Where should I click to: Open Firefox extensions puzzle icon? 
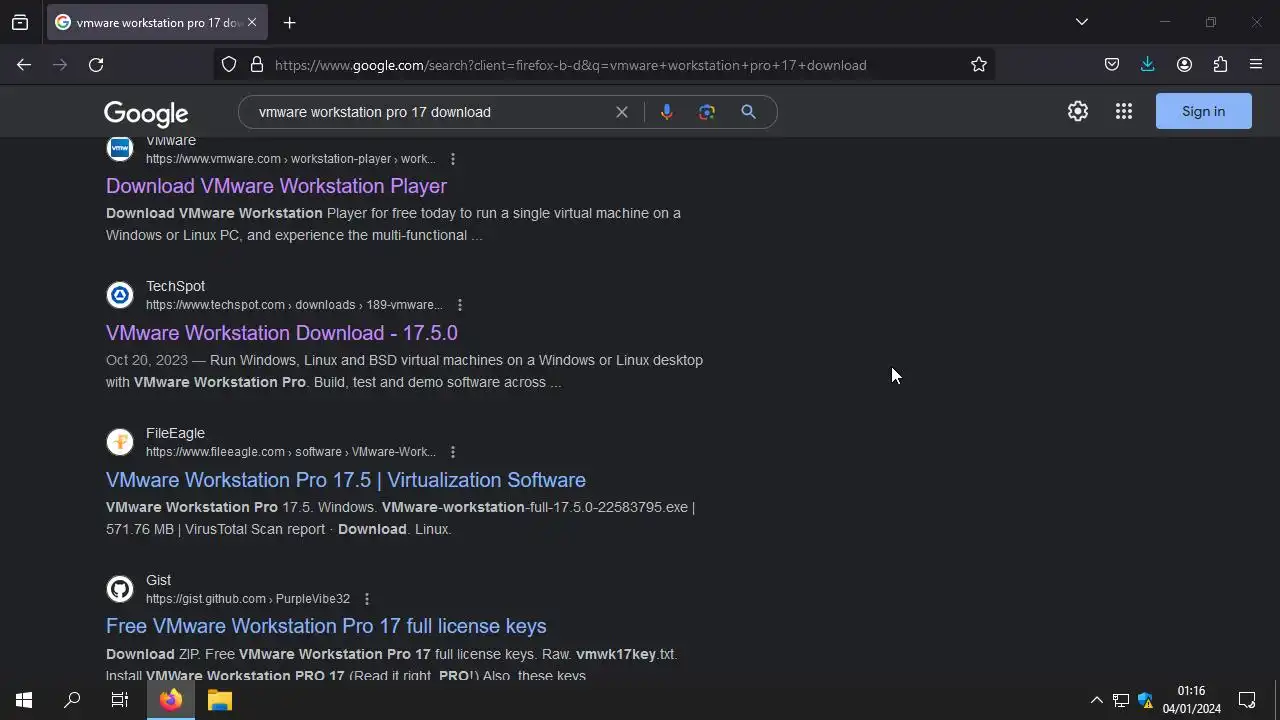(1220, 65)
